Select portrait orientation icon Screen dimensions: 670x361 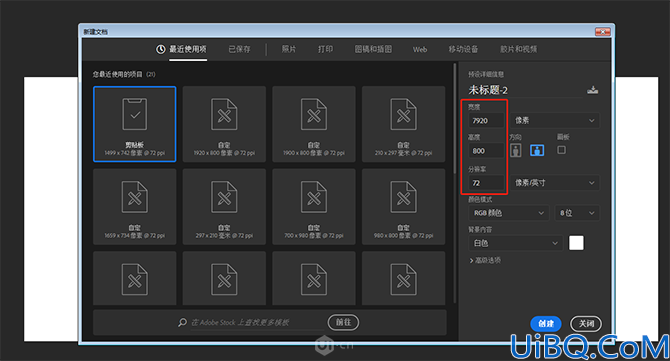(516, 150)
